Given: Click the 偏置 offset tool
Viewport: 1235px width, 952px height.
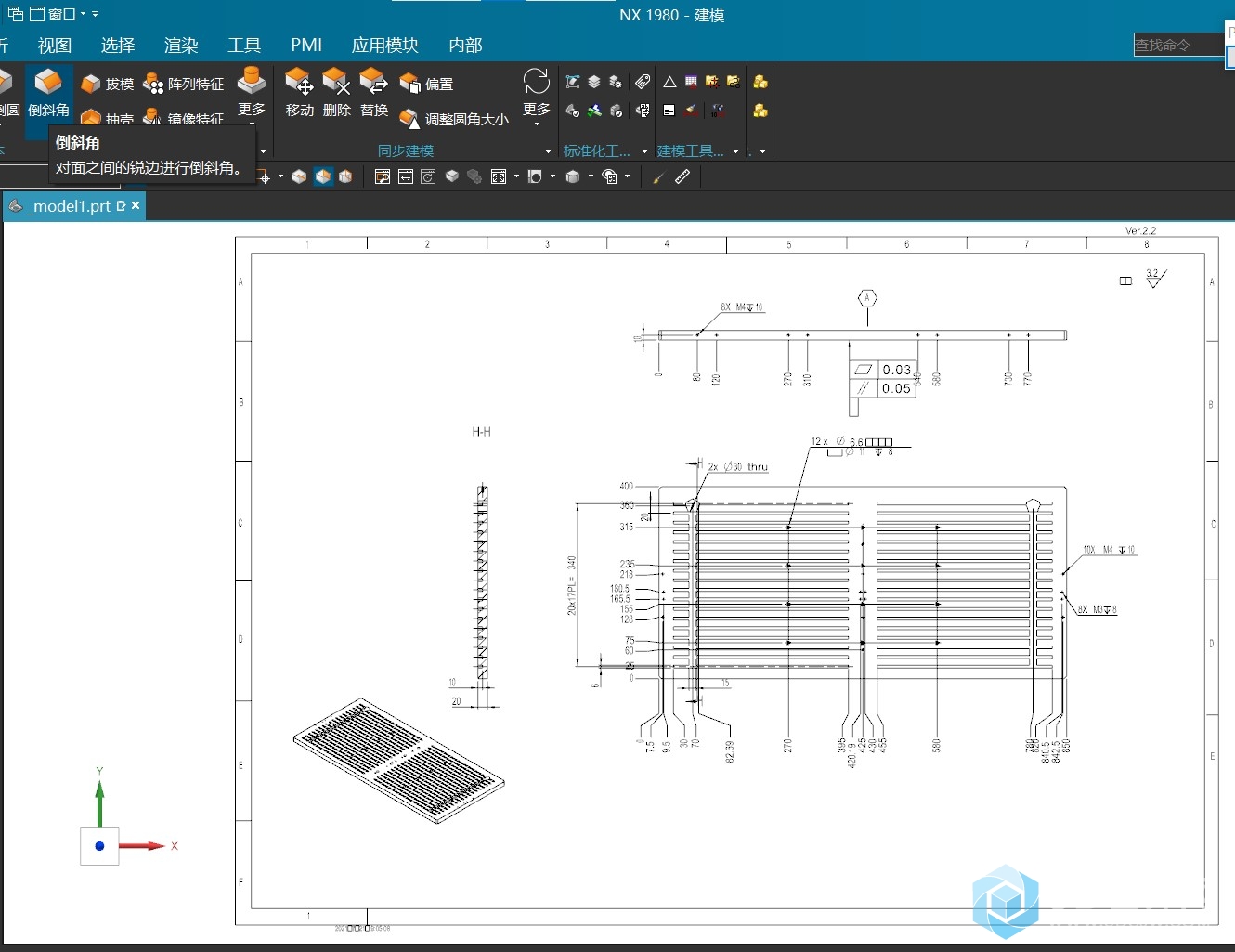Looking at the screenshot, I should 426,85.
